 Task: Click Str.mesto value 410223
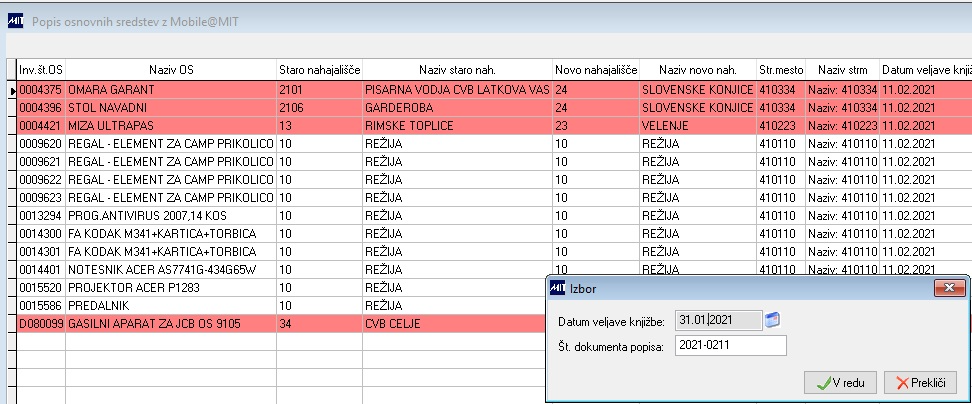780,126
